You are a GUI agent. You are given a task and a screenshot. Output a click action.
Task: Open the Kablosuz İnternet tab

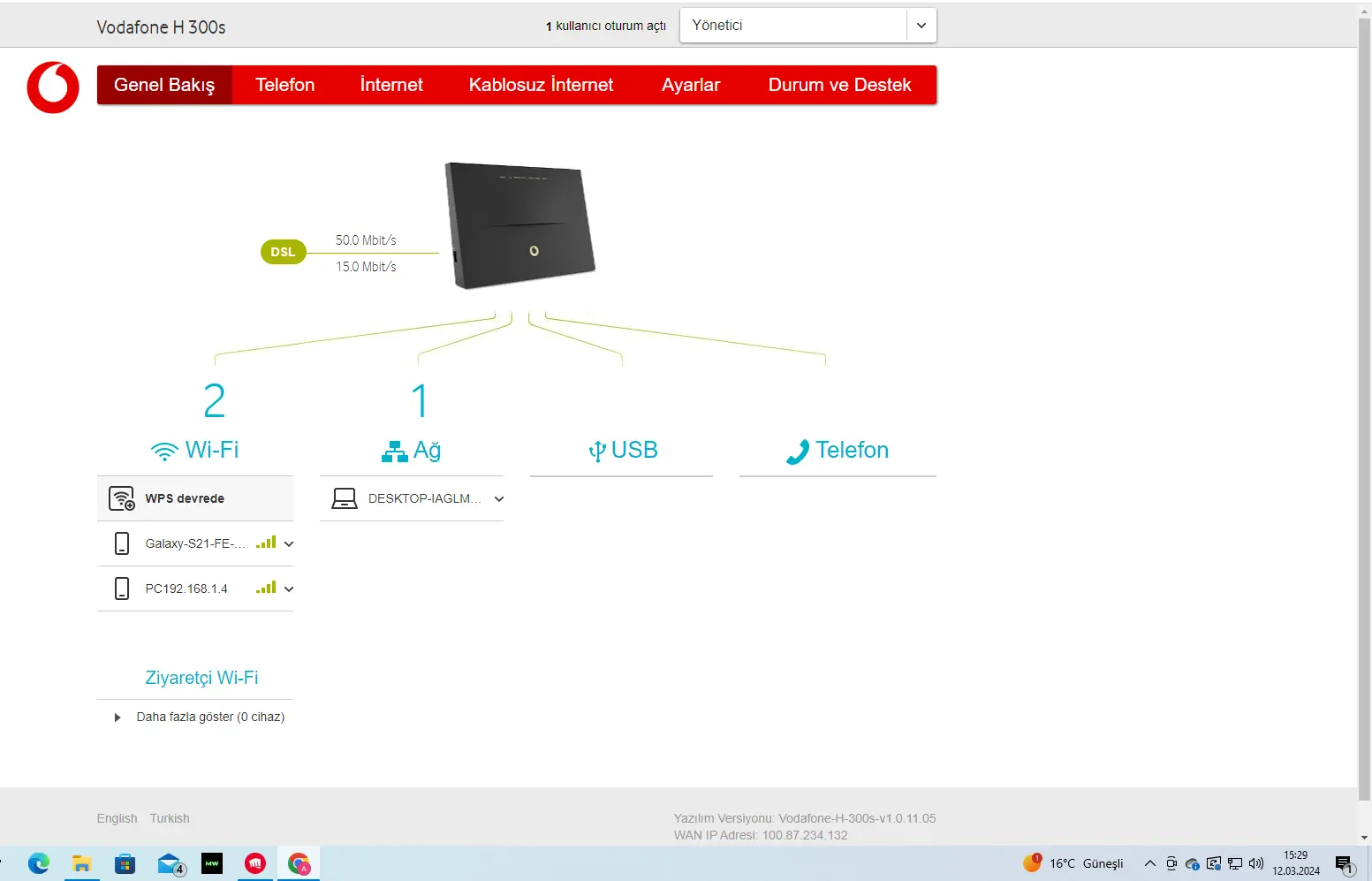click(541, 85)
